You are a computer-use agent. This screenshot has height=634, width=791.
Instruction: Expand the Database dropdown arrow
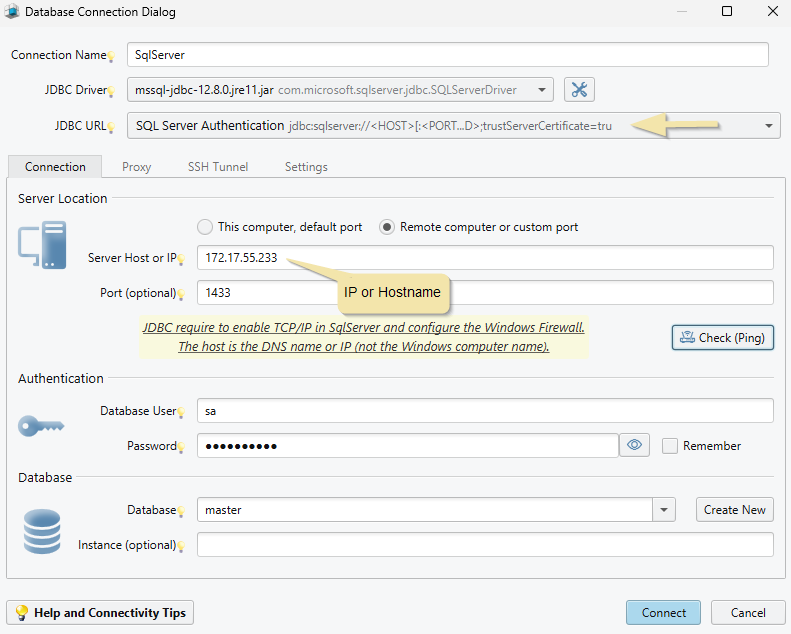664,510
